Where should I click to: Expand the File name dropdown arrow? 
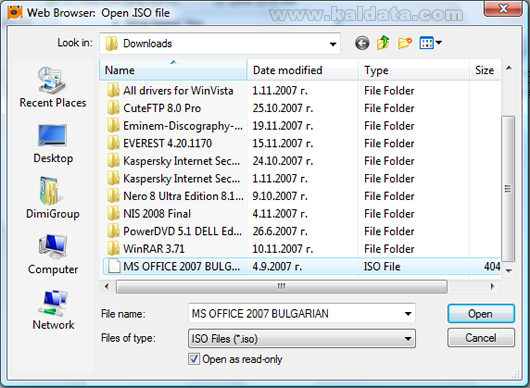tap(408, 314)
